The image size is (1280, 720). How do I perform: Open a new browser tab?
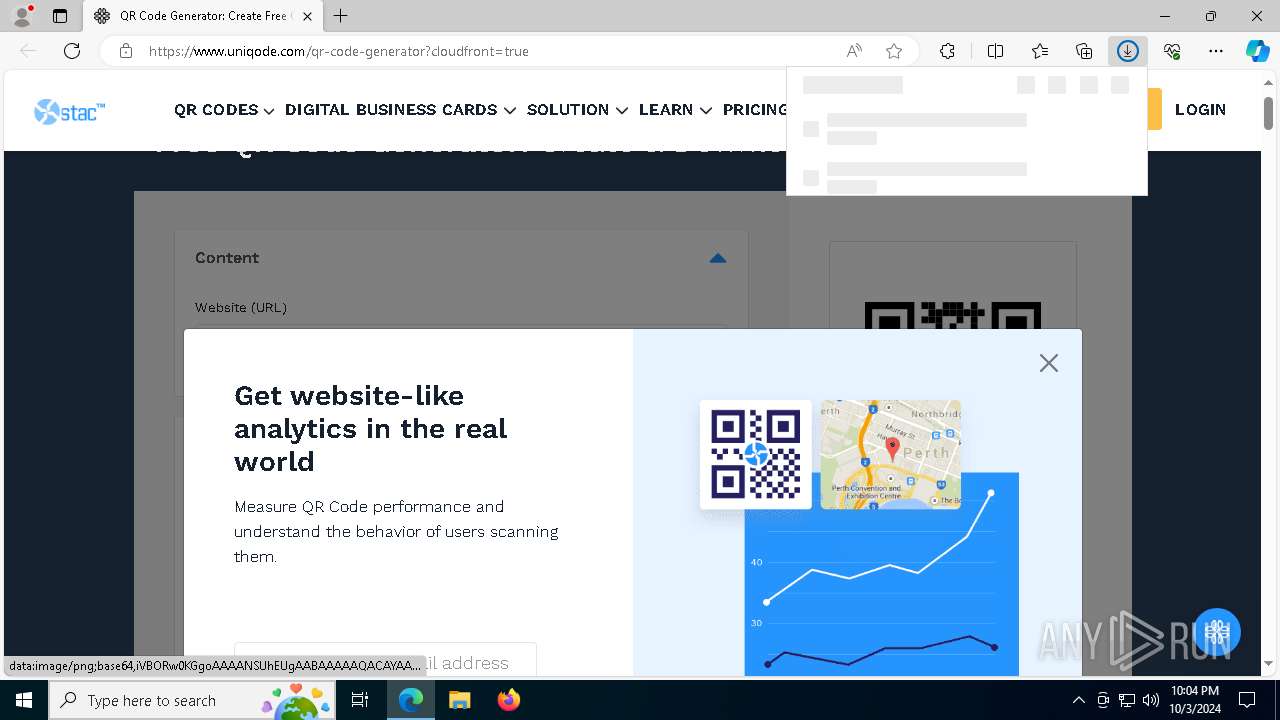click(x=340, y=16)
